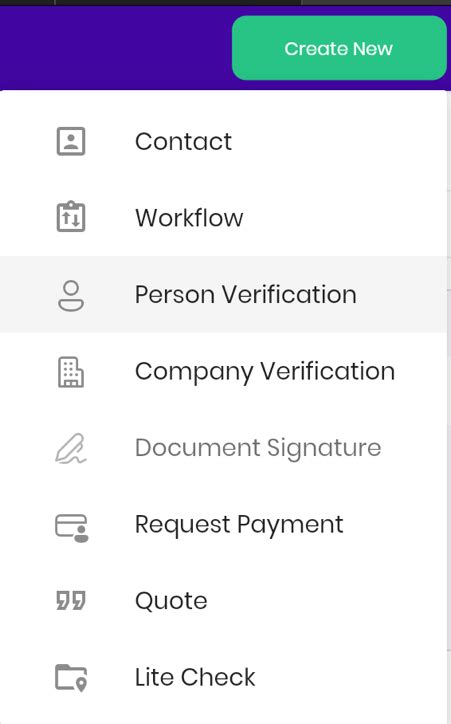Open the Create New menu button

[x=339, y=48]
